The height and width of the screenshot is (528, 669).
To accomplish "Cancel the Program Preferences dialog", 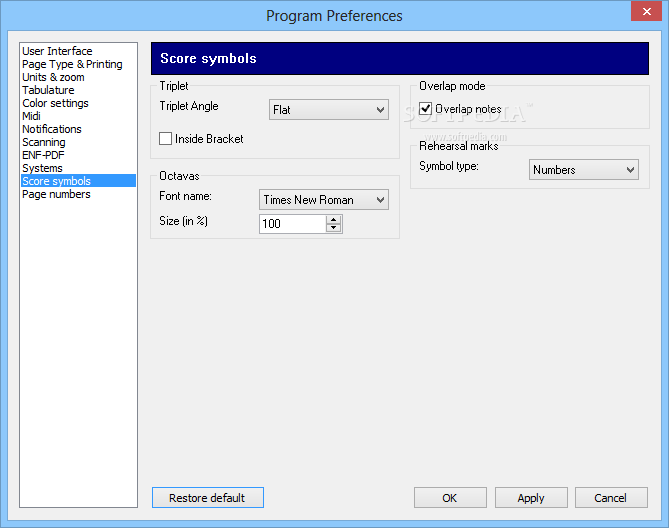I will coord(611,498).
